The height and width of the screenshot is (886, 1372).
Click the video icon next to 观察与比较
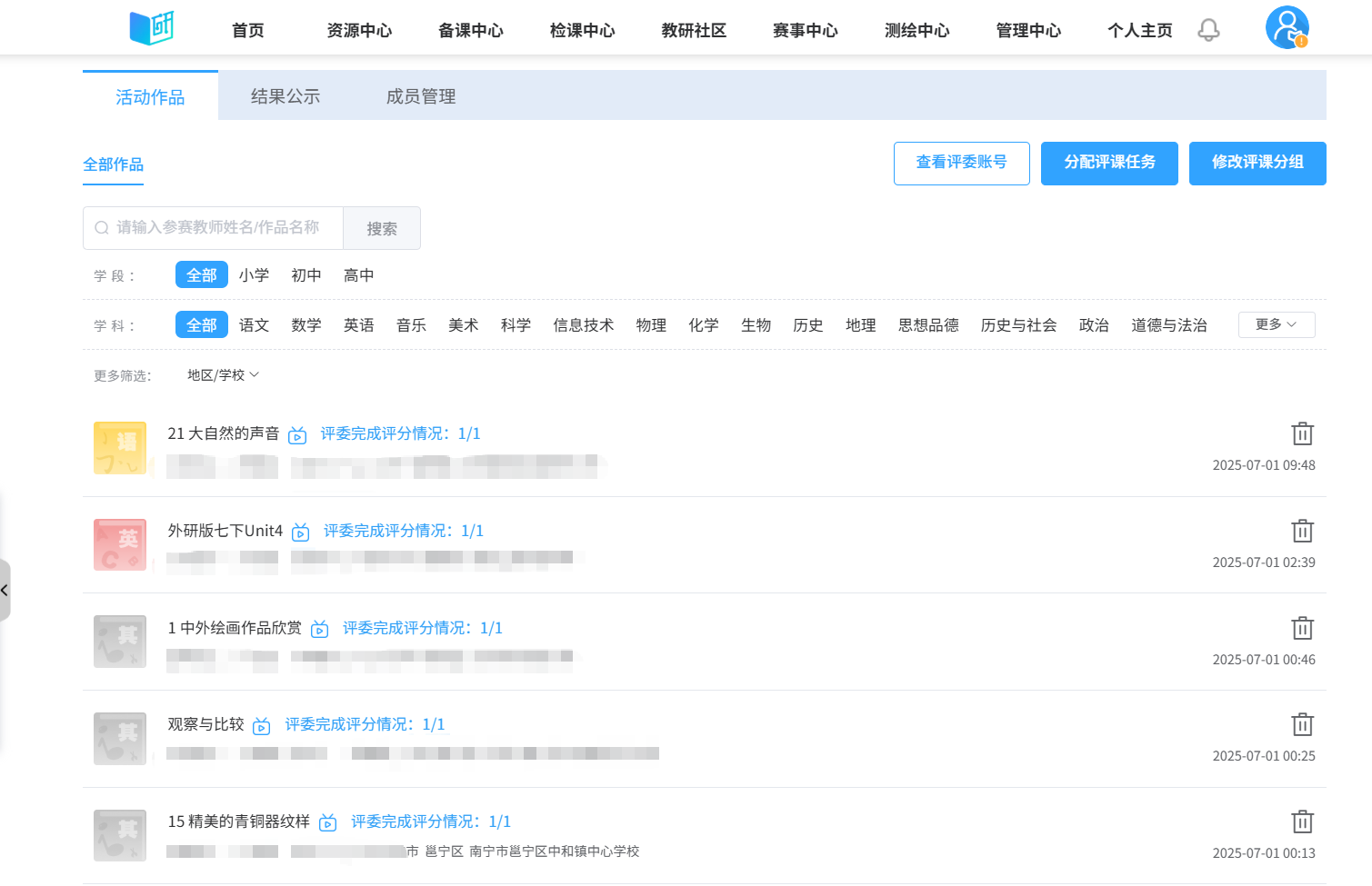pyautogui.click(x=262, y=725)
